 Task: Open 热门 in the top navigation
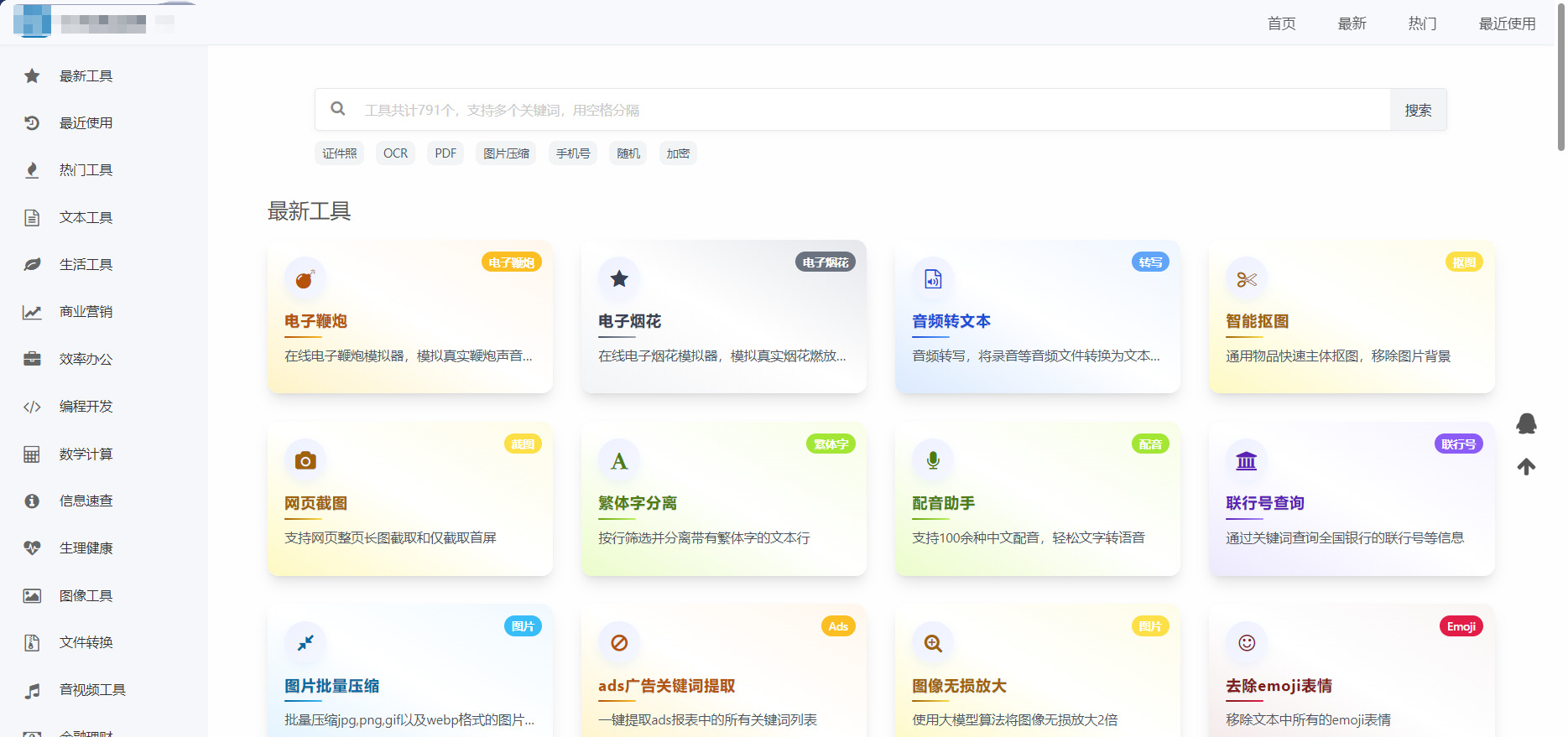click(1422, 23)
